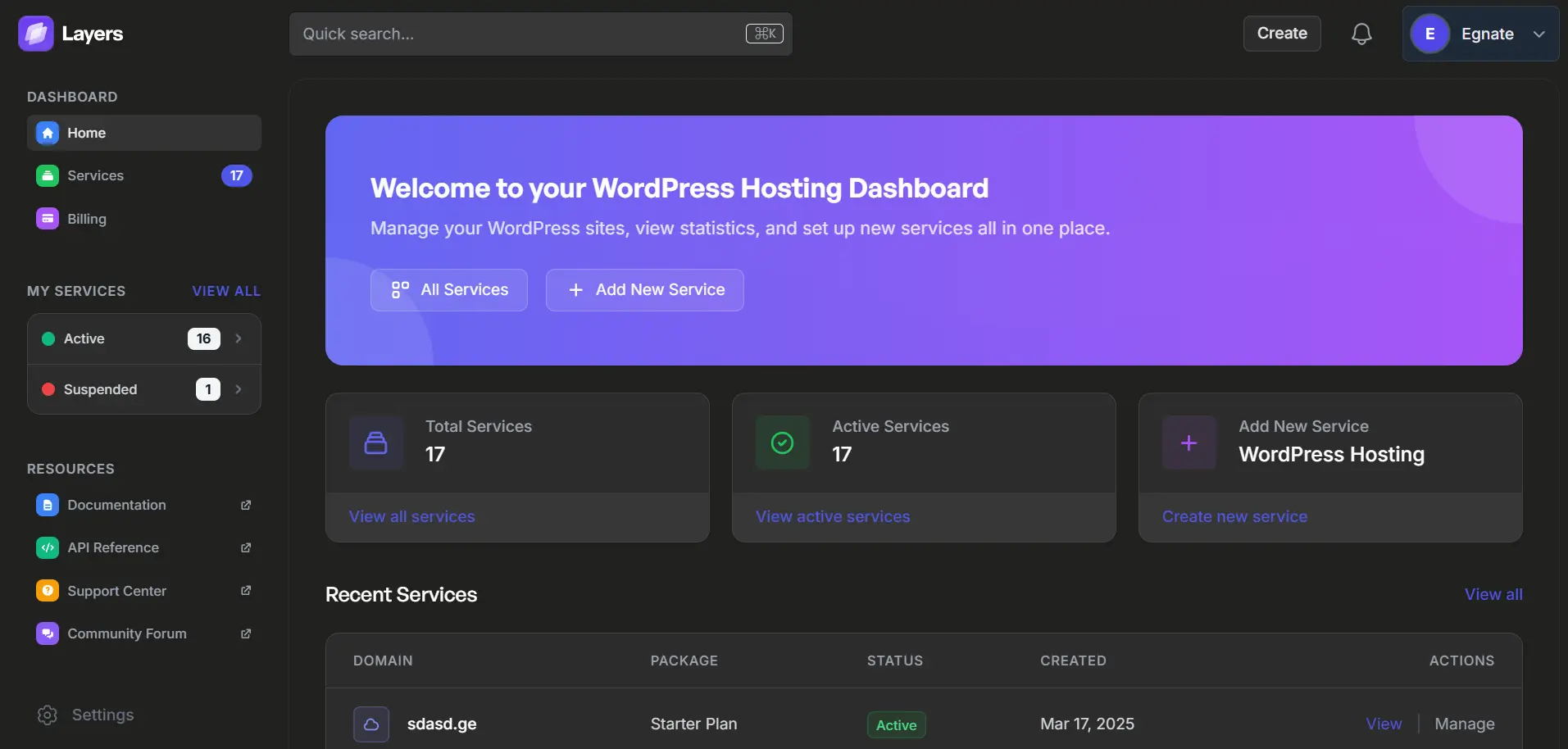
Task: Click external link icon beside Community Forum
Action: (x=246, y=633)
